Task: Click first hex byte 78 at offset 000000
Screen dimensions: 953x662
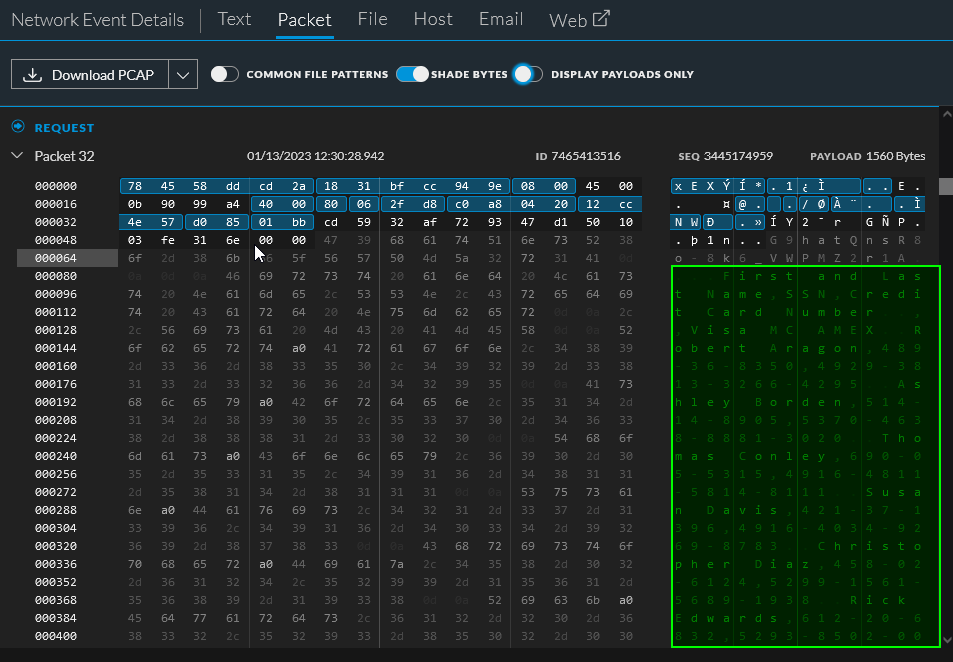Action: [x=134, y=186]
